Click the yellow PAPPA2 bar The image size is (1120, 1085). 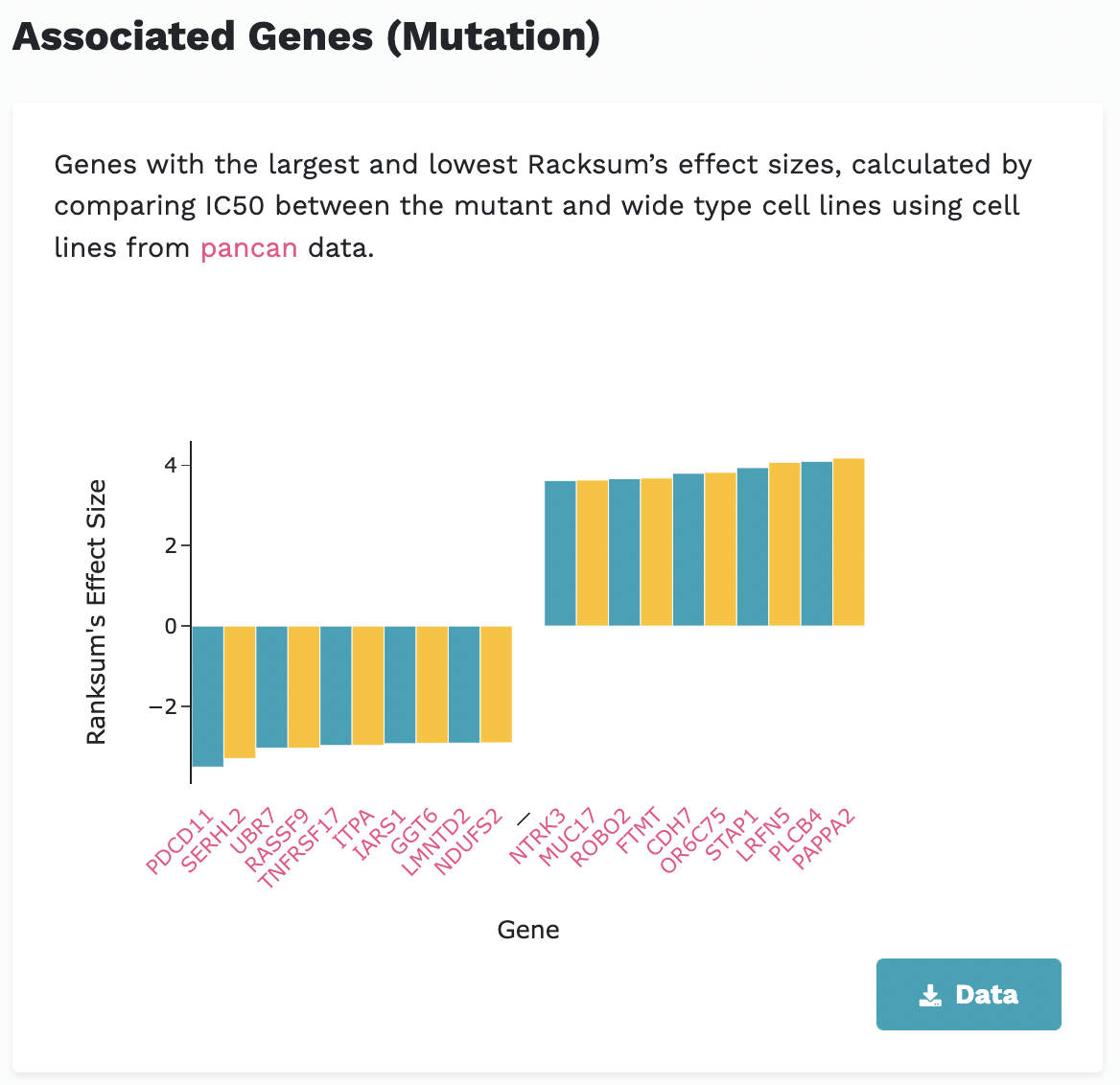(x=849, y=542)
